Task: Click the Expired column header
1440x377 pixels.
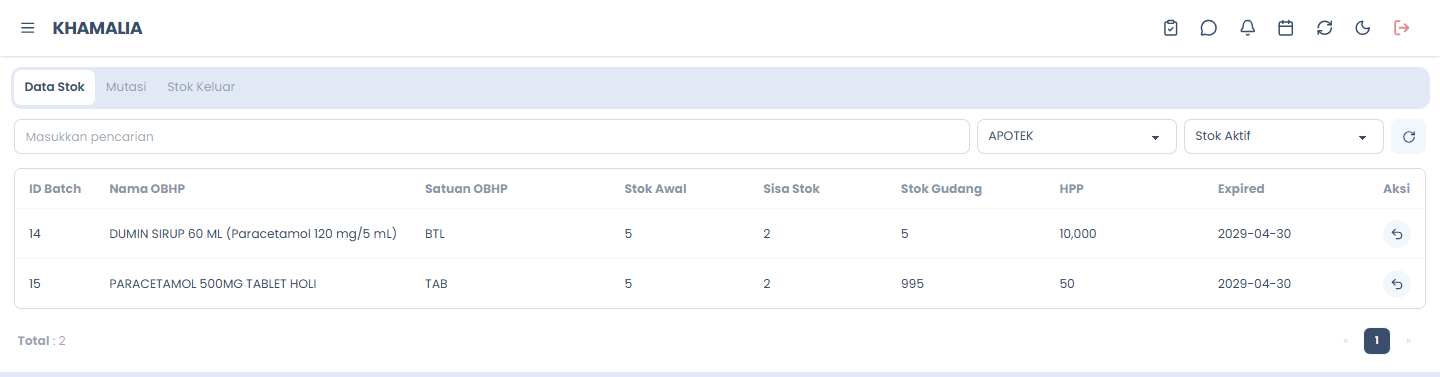Action: 1241,189
